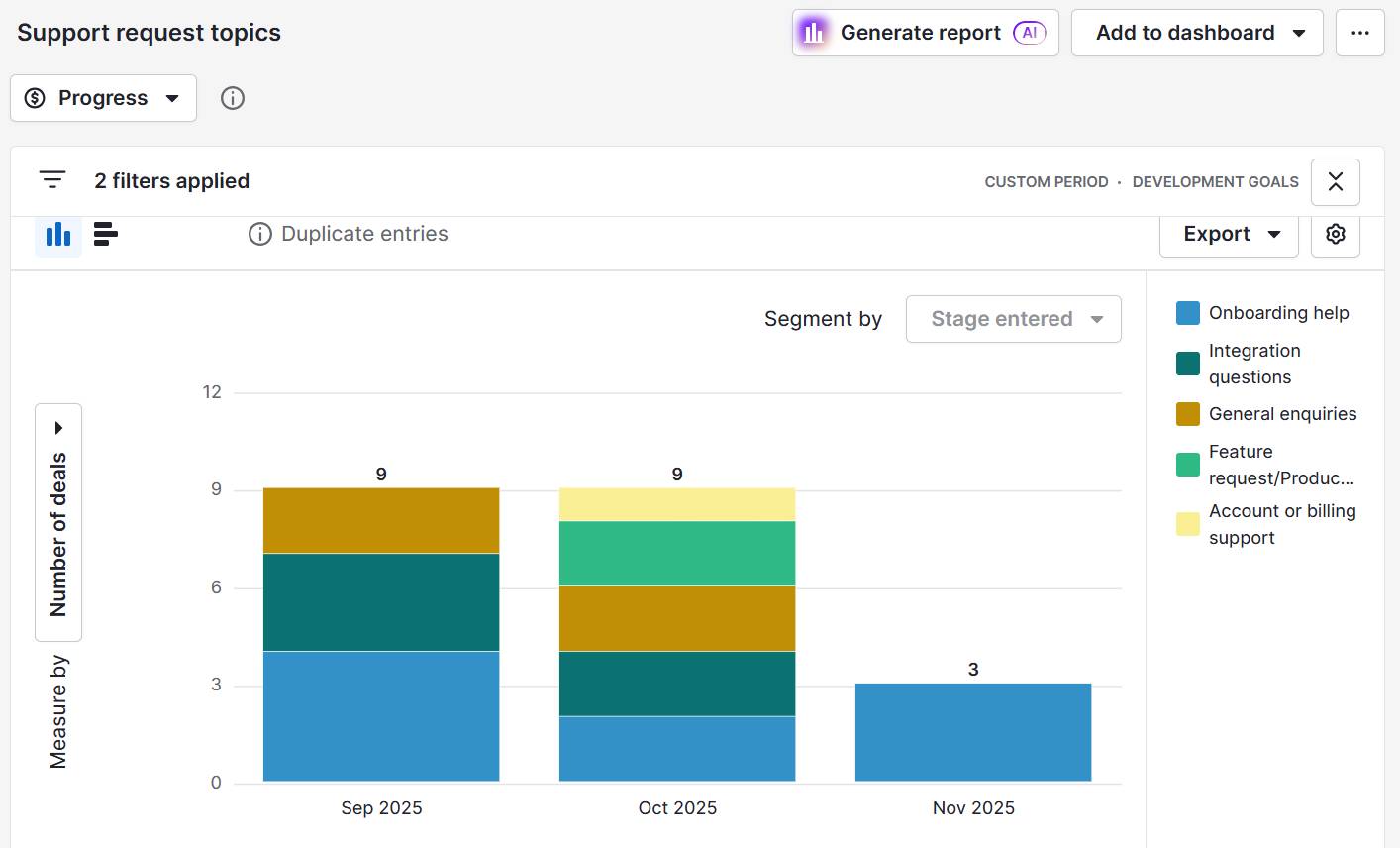The image size is (1400, 848).
Task: Open the three-dot more options menu
Action: [x=1359, y=32]
